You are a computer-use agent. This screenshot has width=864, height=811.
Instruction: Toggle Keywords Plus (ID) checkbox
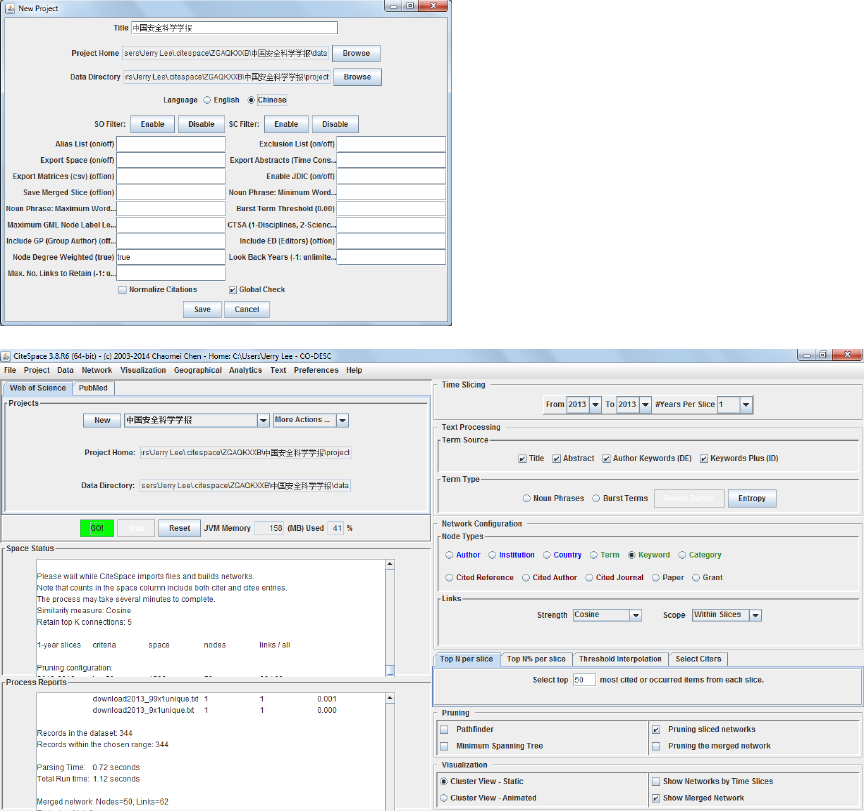[704, 458]
